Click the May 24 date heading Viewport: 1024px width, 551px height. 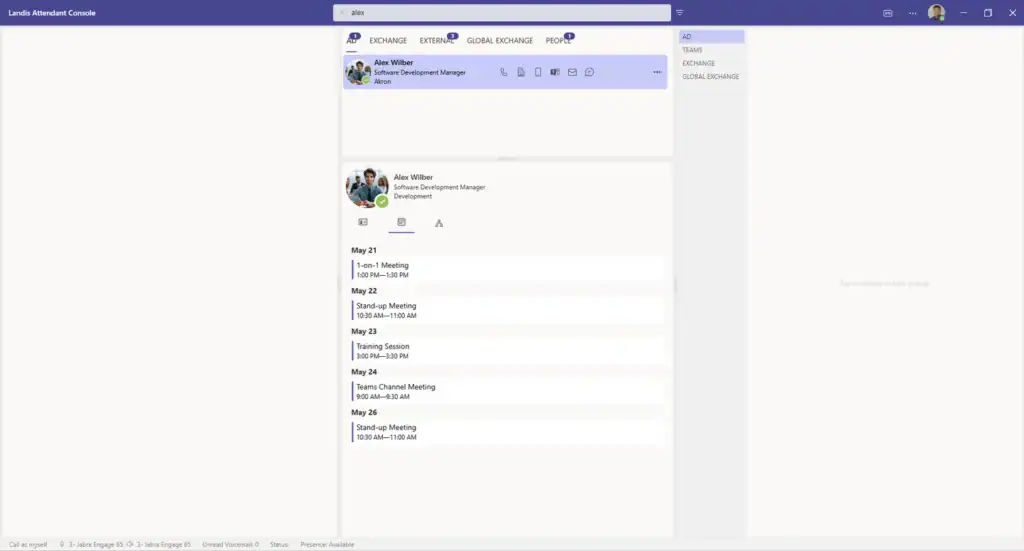coord(364,372)
